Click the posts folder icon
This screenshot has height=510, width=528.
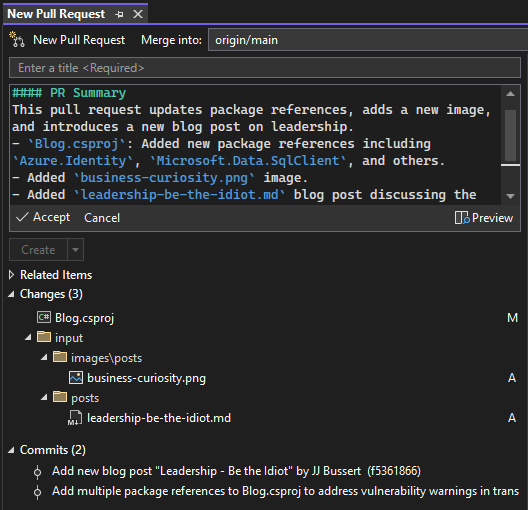point(60,397)
